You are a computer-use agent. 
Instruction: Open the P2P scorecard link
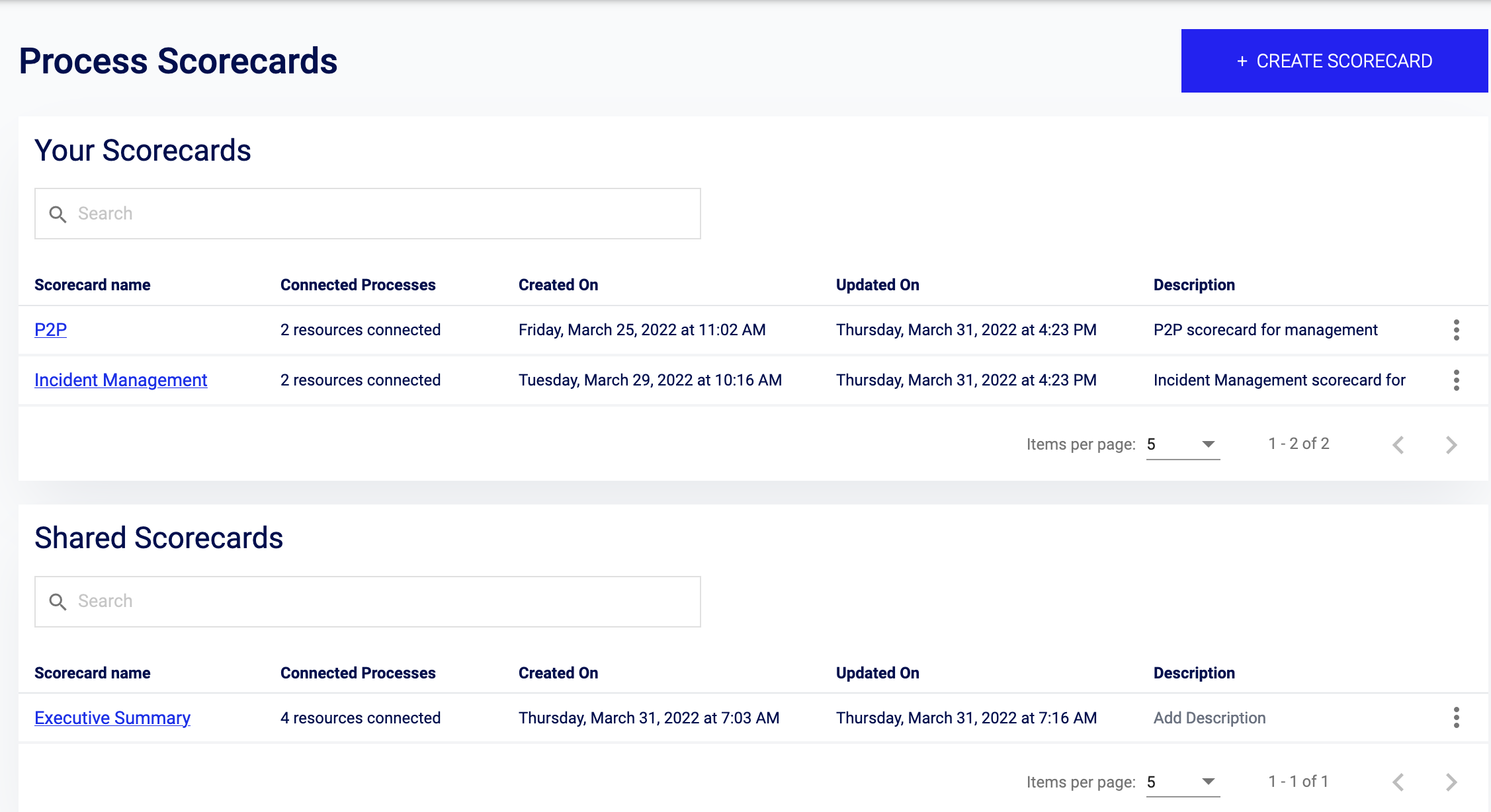(51, 329)
